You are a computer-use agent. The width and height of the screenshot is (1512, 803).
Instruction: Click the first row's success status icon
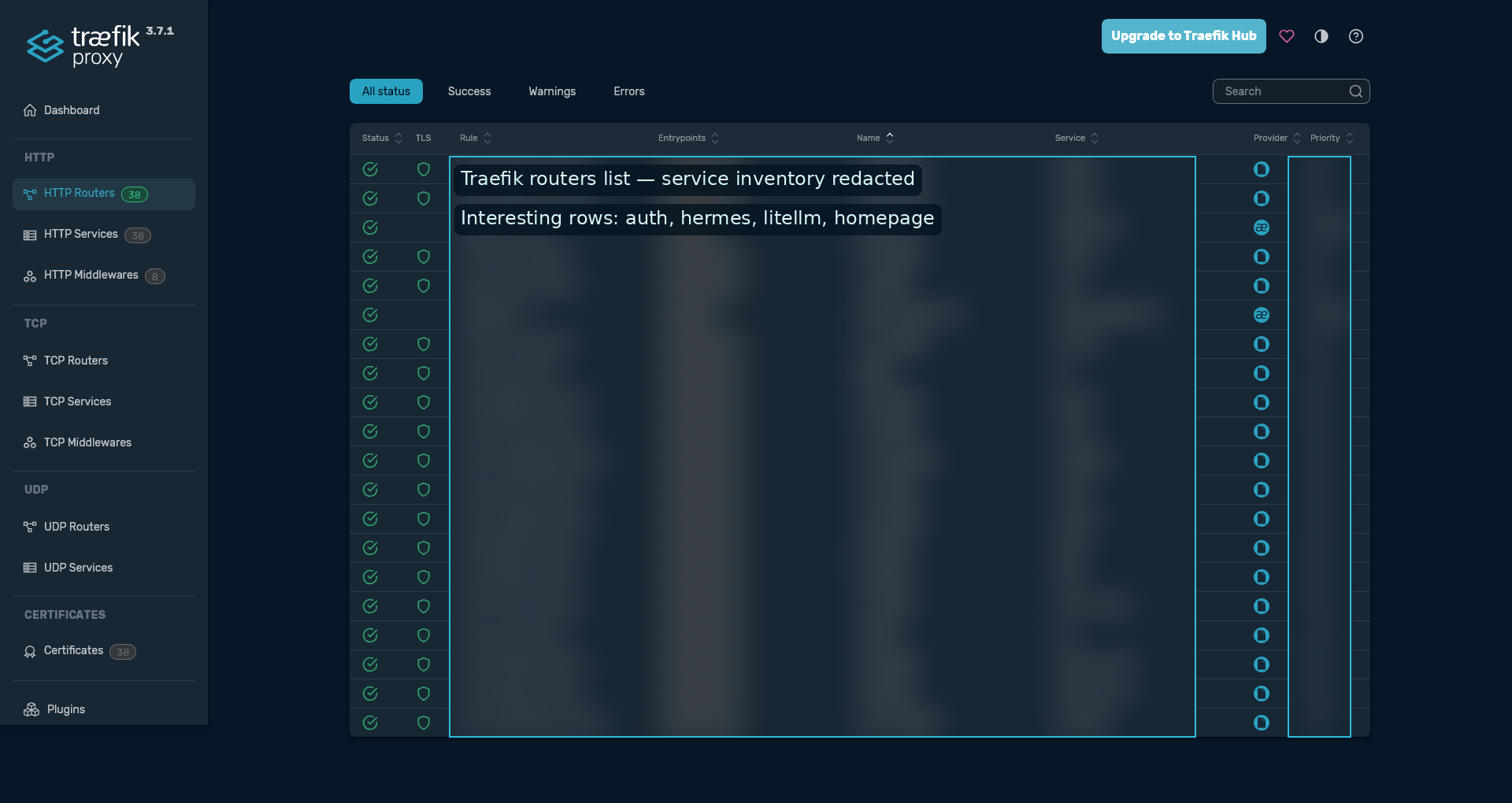pos(370,169)
